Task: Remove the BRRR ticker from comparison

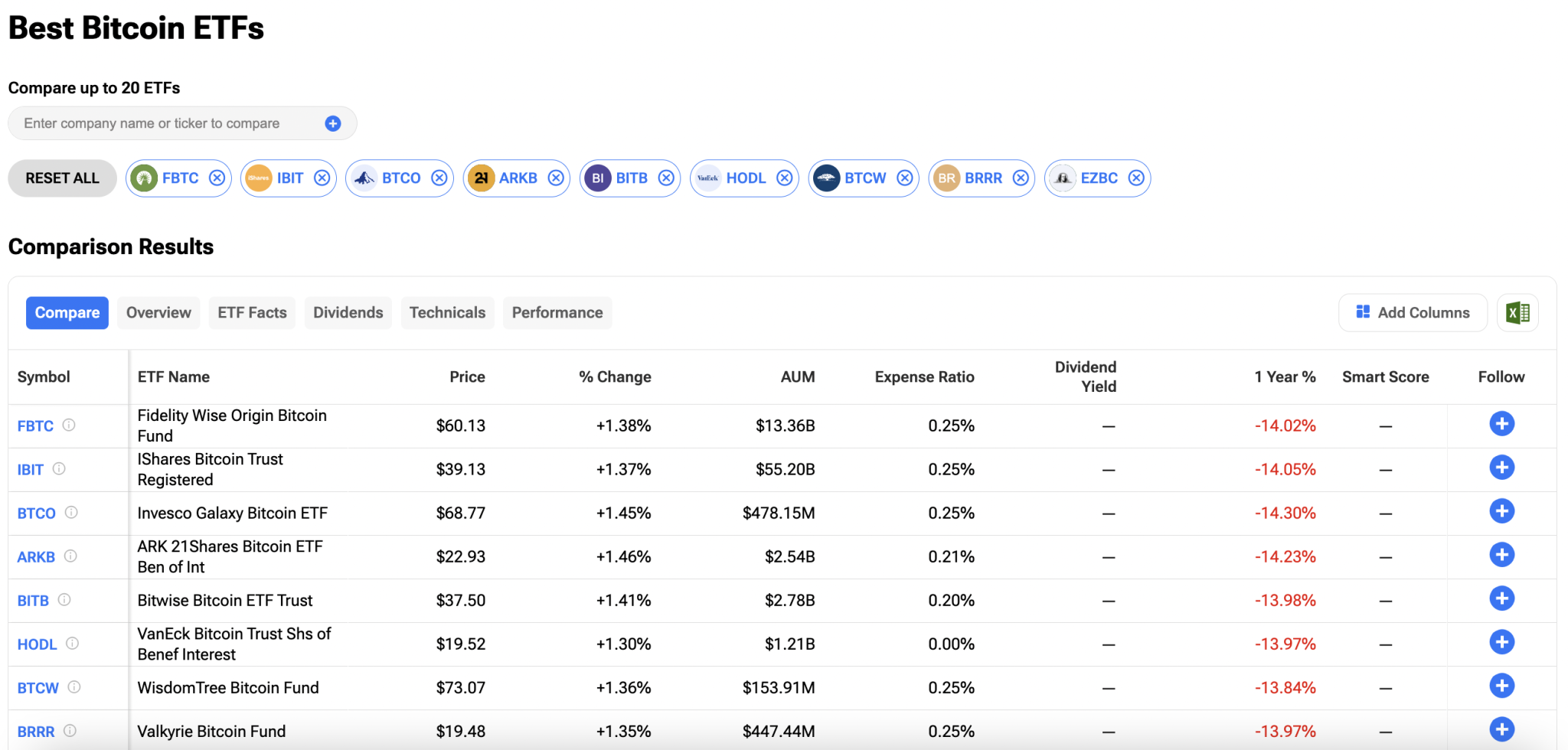Action: click(x=1021, y=178)
